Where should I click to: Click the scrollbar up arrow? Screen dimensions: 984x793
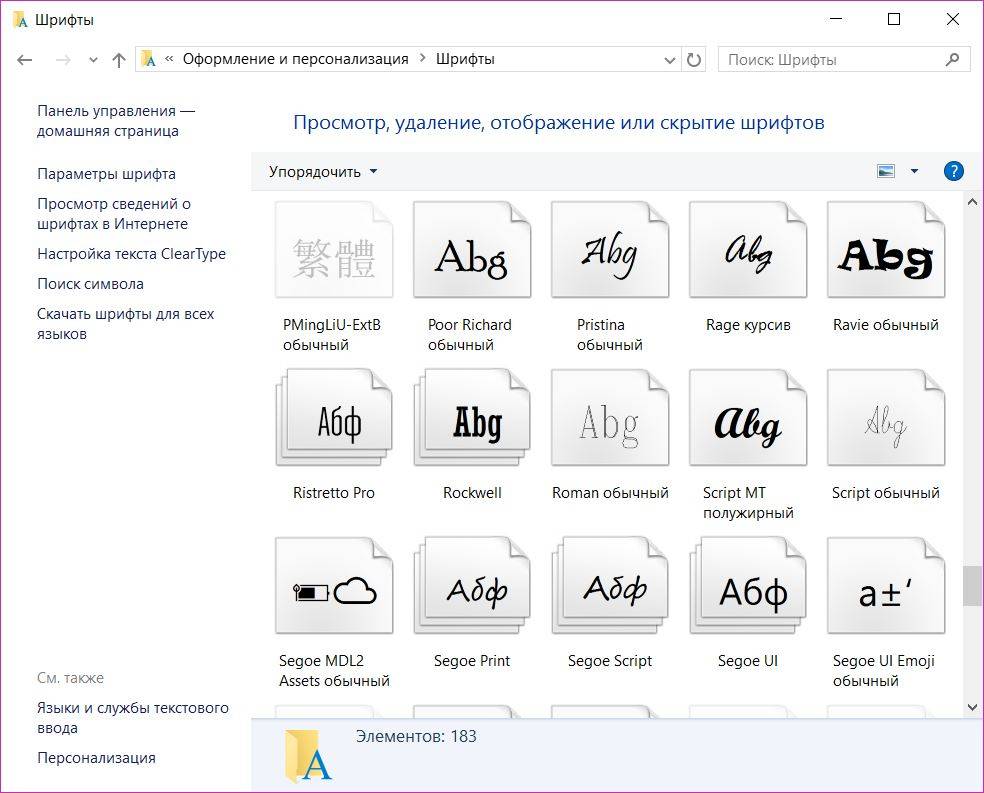973,202
